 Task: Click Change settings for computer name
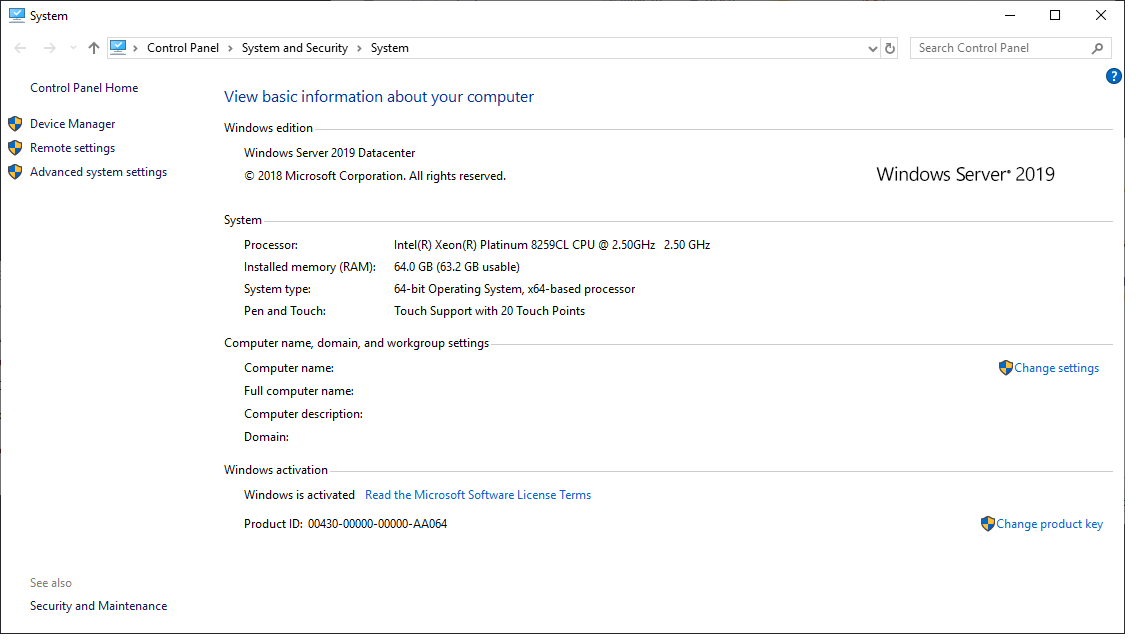(1056, 368)
